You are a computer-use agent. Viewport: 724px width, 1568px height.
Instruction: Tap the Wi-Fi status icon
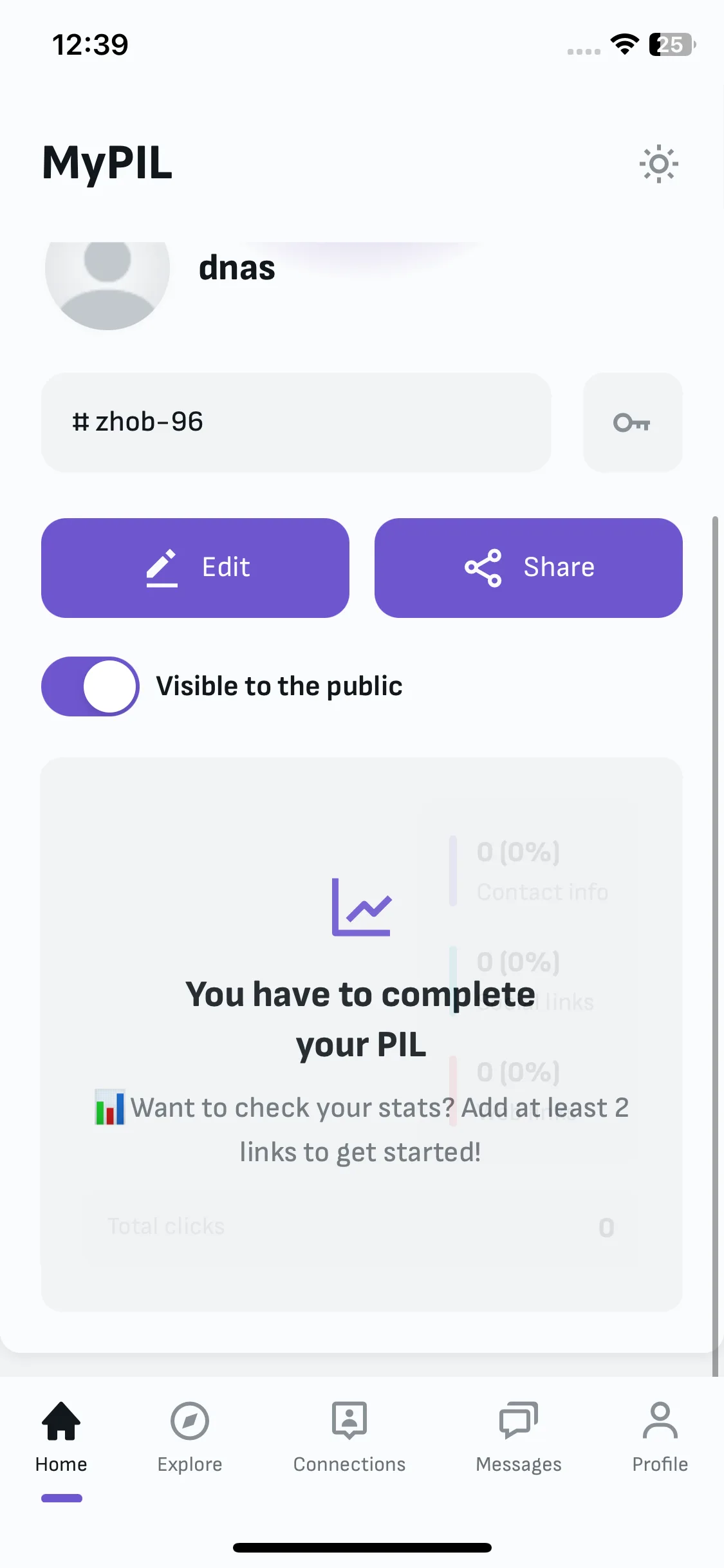point(624,44)
